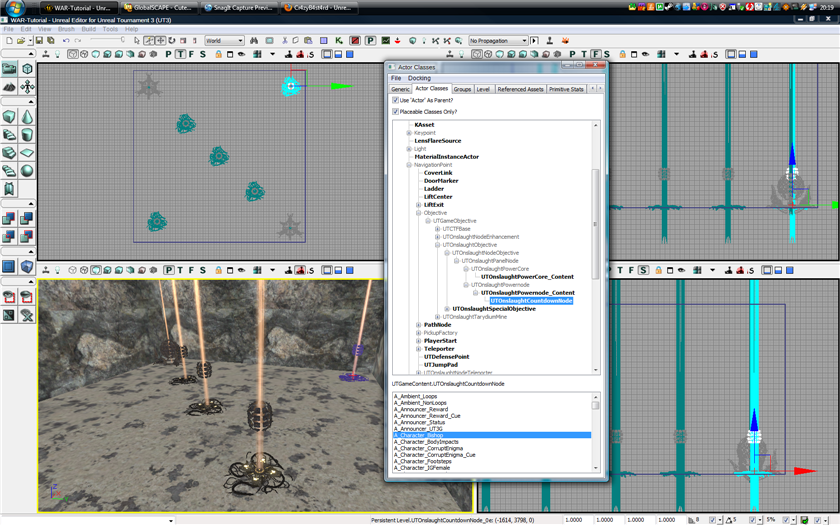Toggle Side view S in bottom-right viewport
The width and height of the screenshot is (840, 525).
[643, 271]
